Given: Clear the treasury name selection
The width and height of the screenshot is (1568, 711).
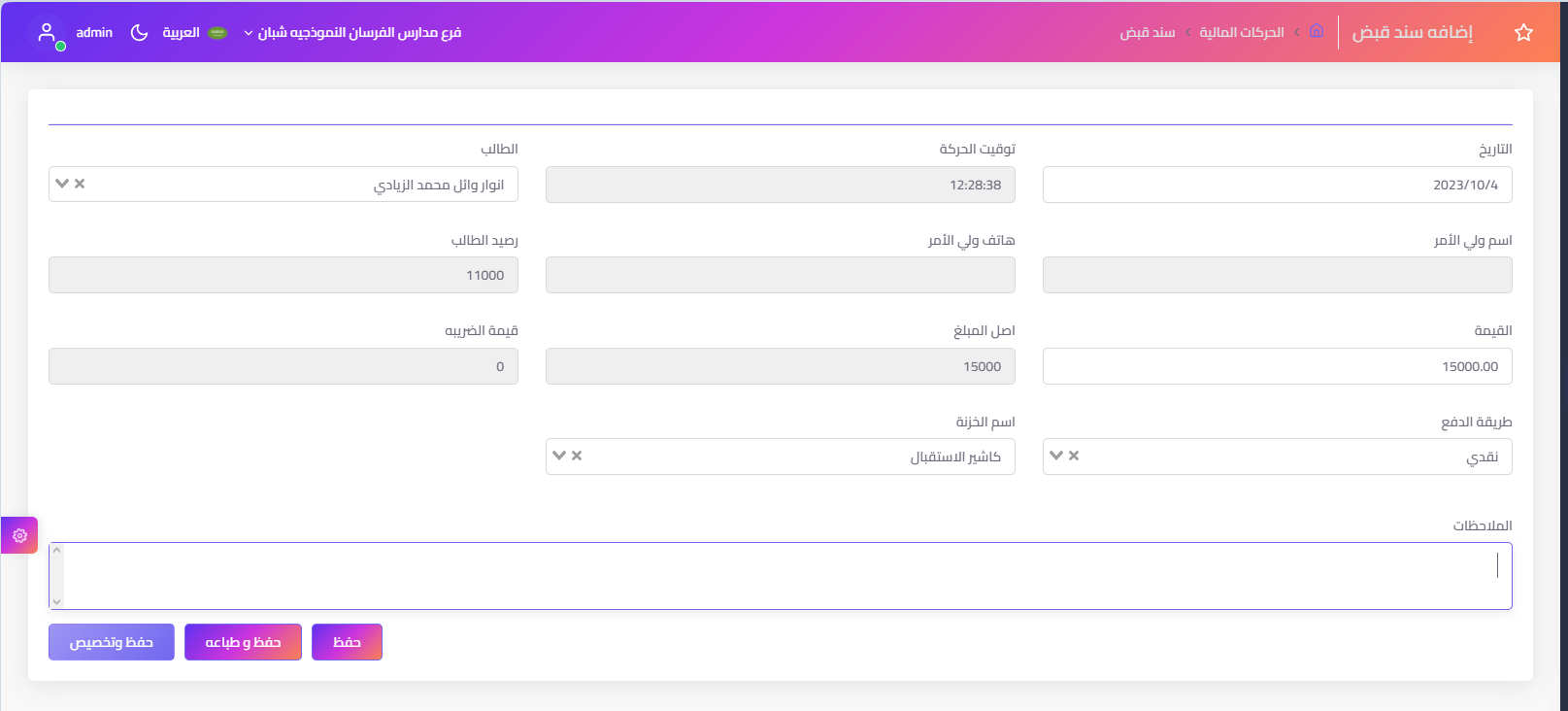Looking at the screenshot, I should point(577,456).
